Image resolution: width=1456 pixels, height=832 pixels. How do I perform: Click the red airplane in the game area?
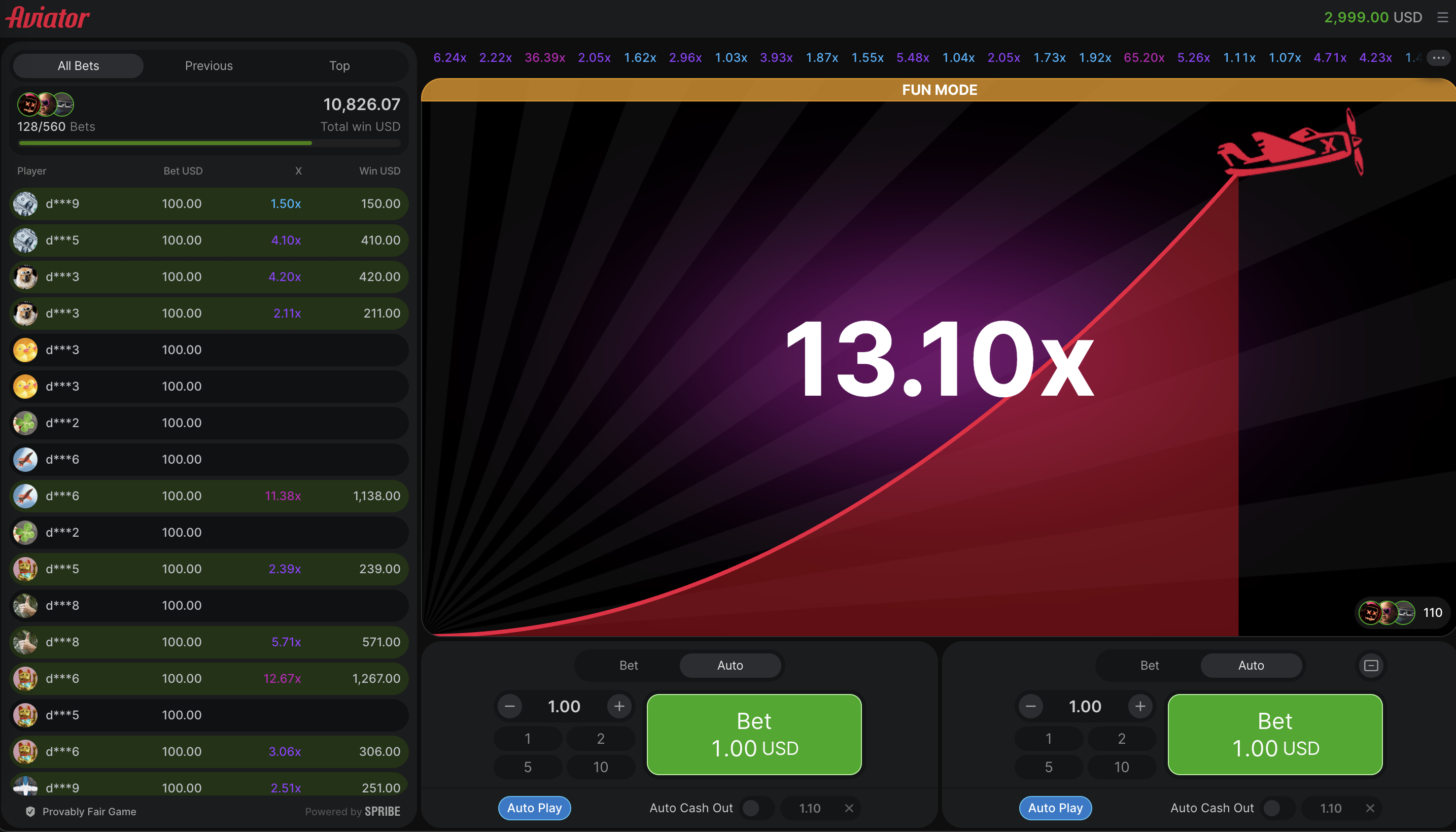click(1291, 143)
